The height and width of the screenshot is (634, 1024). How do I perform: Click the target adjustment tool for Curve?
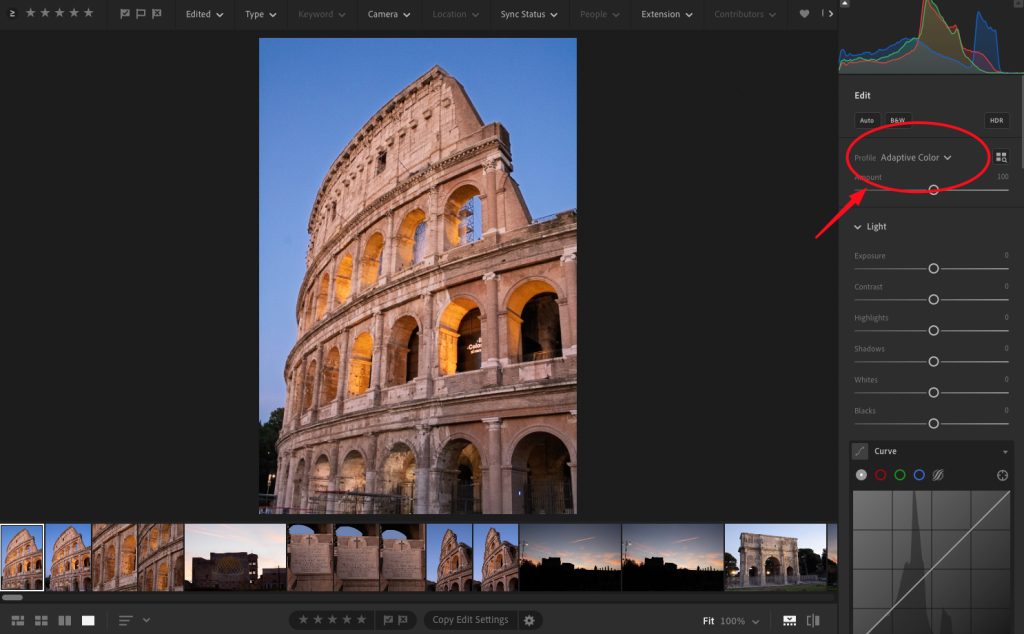click(x=1003, y=475)
